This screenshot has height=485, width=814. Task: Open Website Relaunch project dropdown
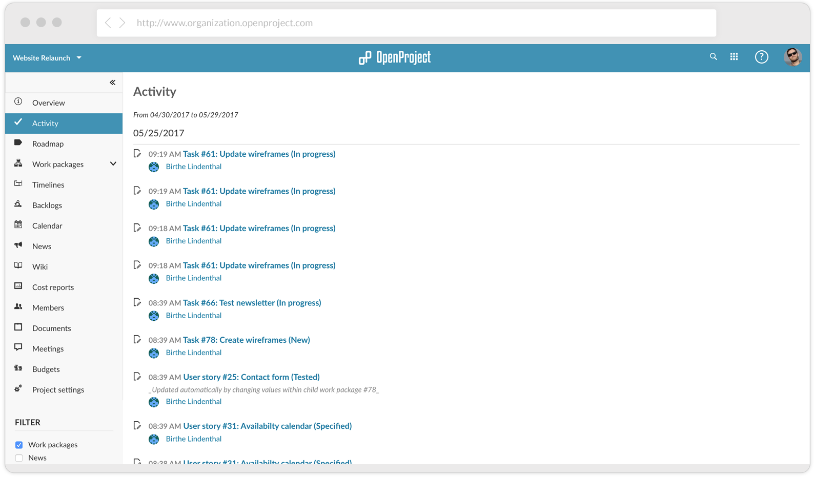47,58
